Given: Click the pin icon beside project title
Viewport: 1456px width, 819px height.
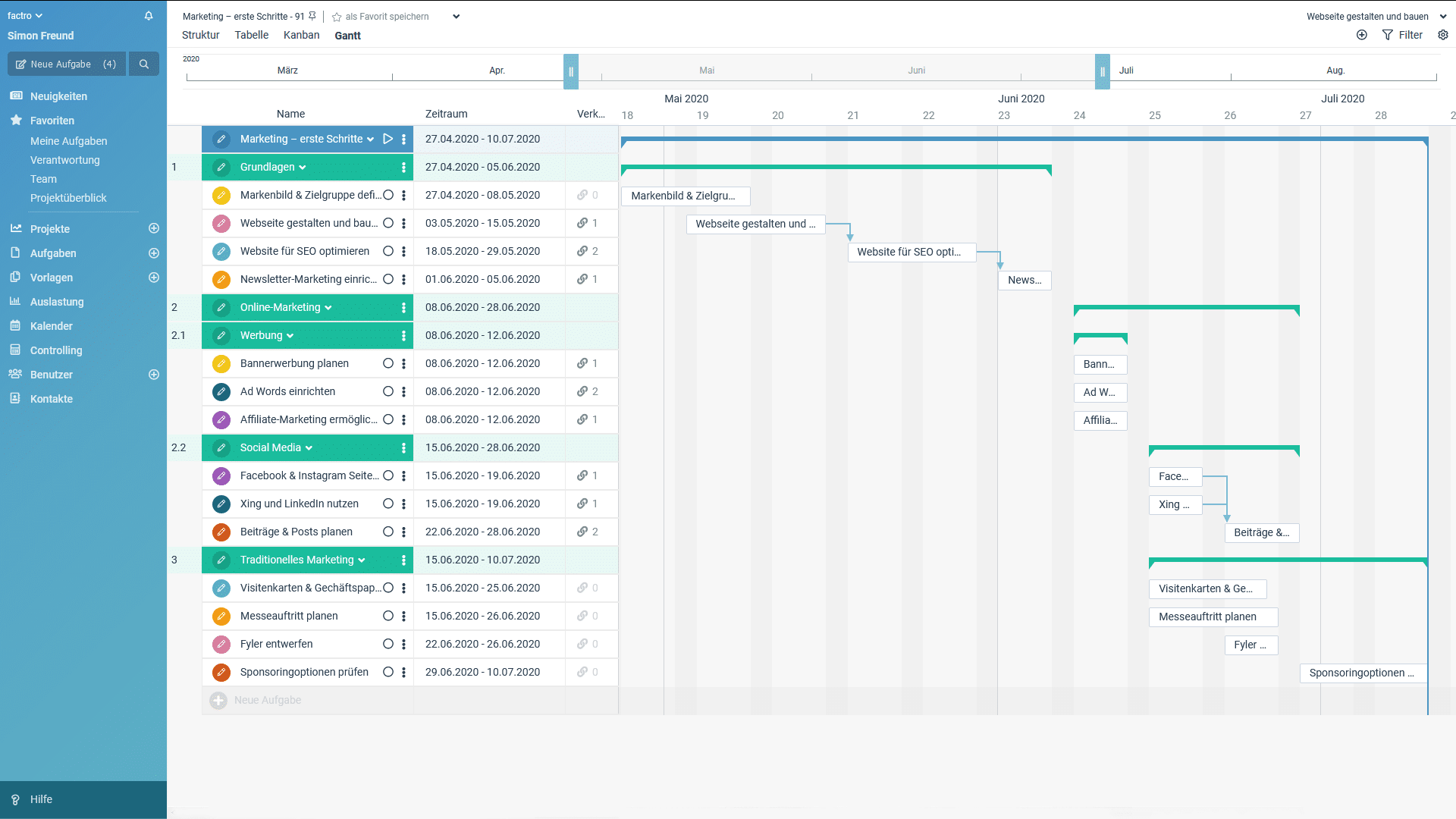Looking at the screenshot, I should pyautogui.click(x=312, y=16).
